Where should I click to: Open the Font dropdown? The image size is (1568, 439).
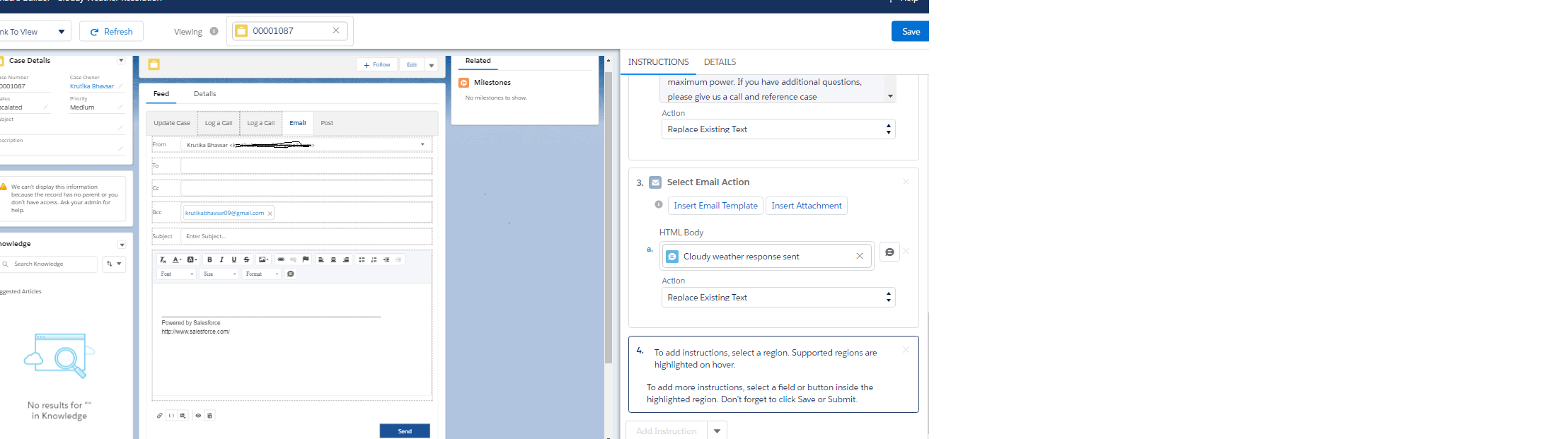point(177,274)
